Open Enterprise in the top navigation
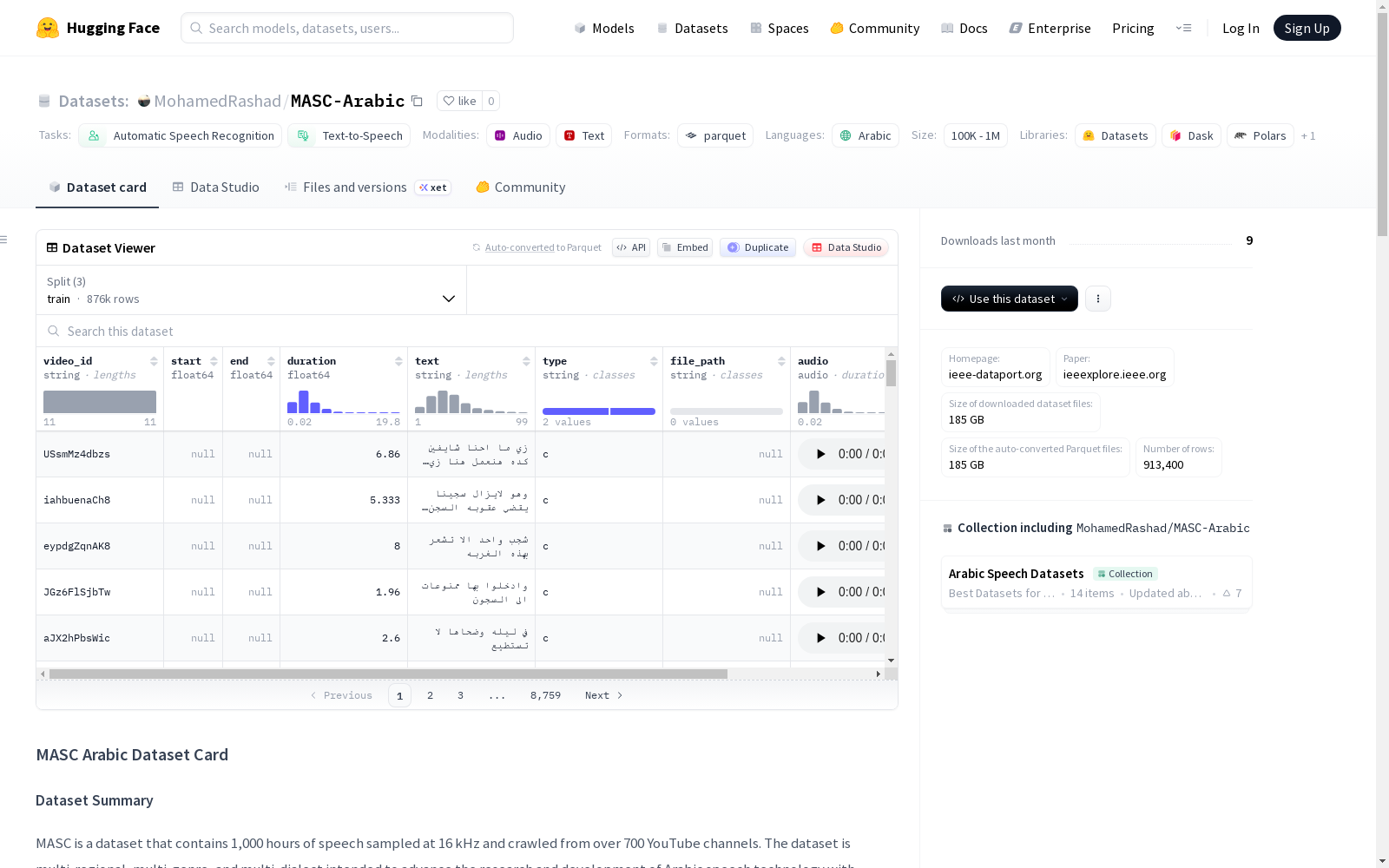Screen dimensions: 1389x868 (x=1050, y=28)
